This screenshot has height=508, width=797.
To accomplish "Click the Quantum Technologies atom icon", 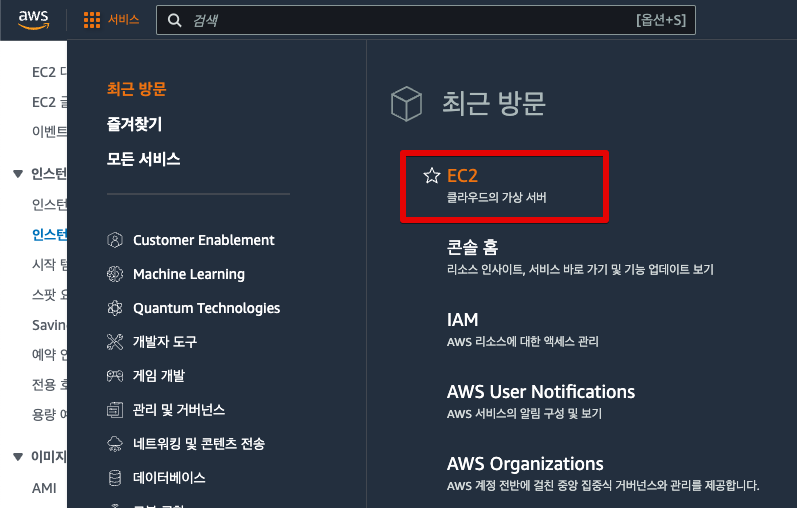I will [115, 308].
